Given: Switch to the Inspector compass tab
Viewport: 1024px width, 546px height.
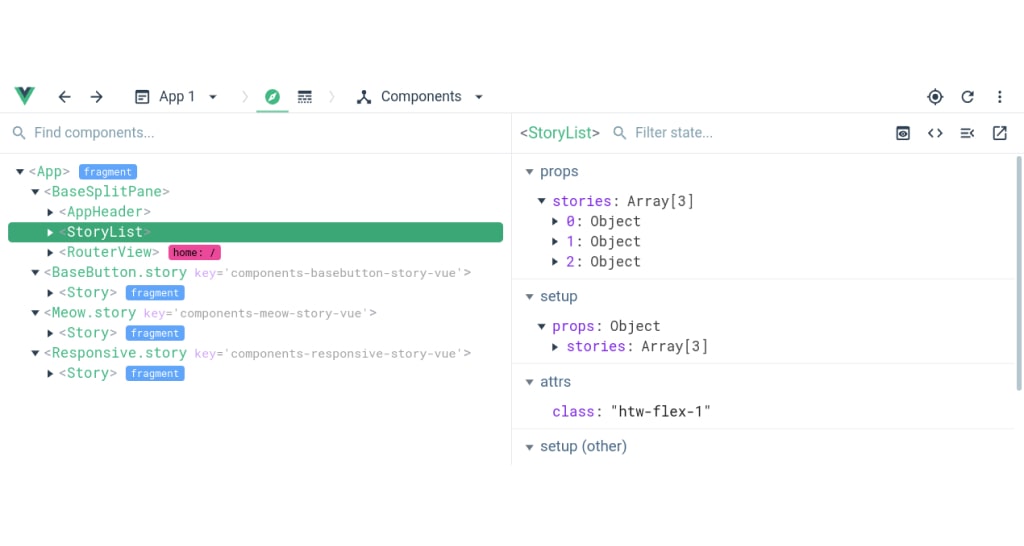Looking at the screenshot, I should click(272, 97).
